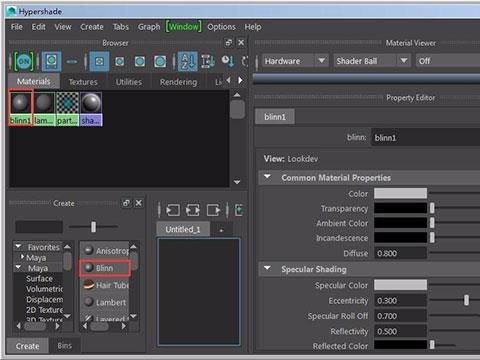
Task: Collapse the Favorites tree item
Action: [18, 246]
